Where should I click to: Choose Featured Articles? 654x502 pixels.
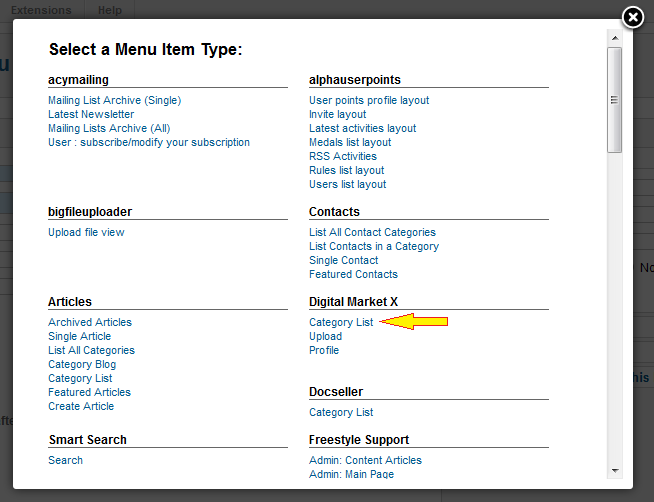(90, 392)
